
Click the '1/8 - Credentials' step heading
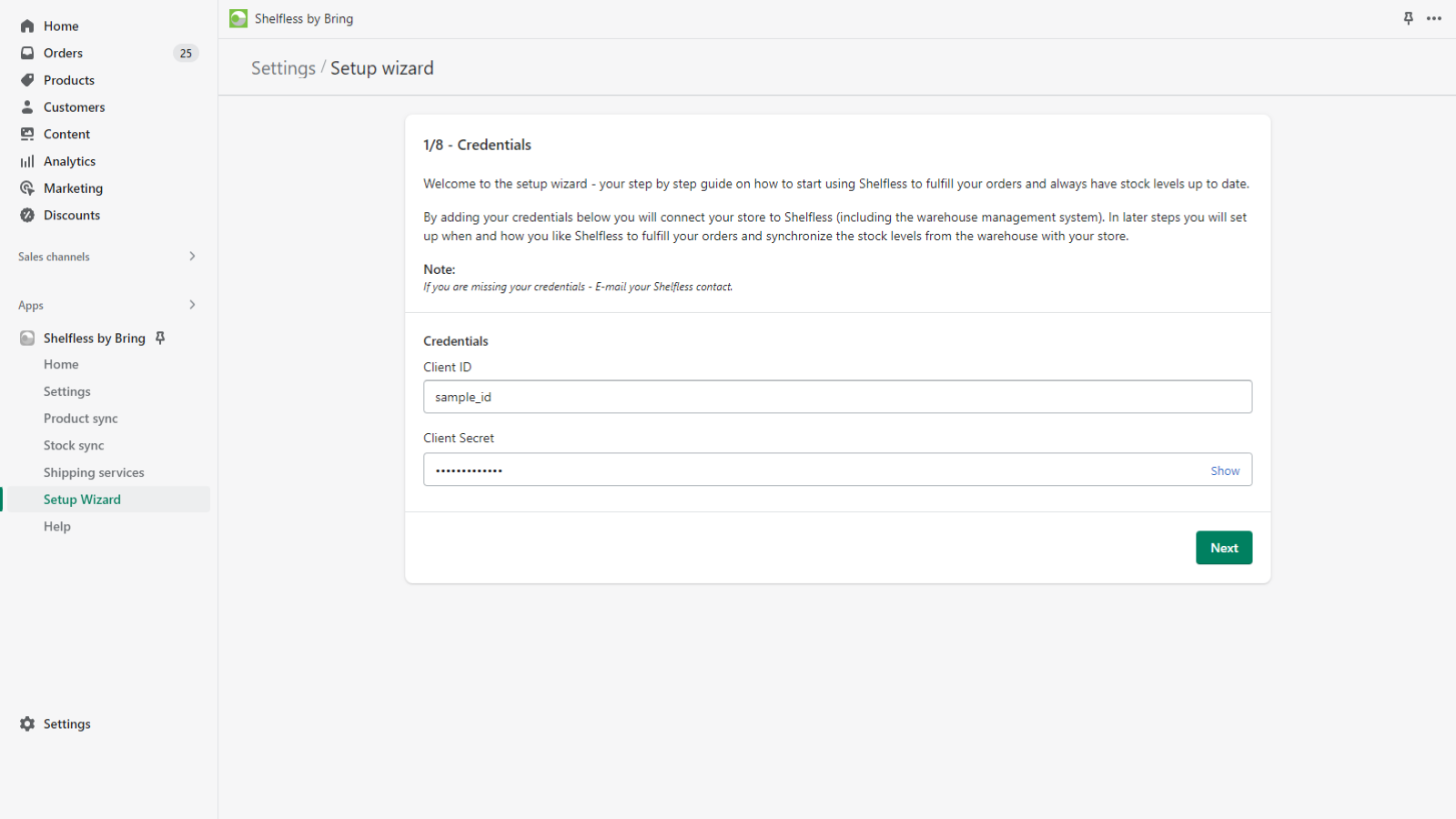pyautogui.click(x=477, y=145)
